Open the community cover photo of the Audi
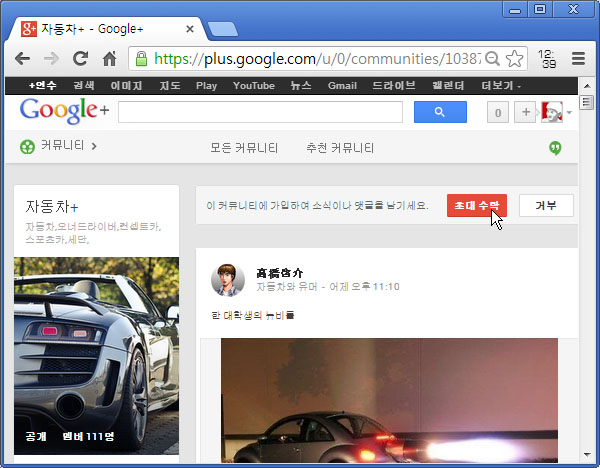Screen dimensions: 600x468 (96, 355)
